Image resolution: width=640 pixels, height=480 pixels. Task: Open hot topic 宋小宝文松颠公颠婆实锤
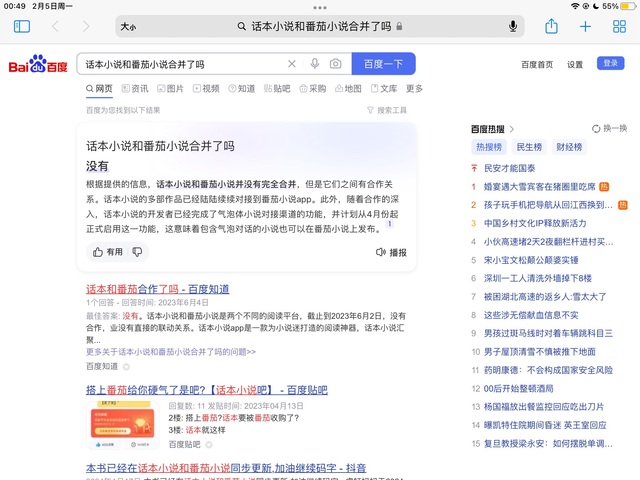pyautogui.click(x=531, y=260)
